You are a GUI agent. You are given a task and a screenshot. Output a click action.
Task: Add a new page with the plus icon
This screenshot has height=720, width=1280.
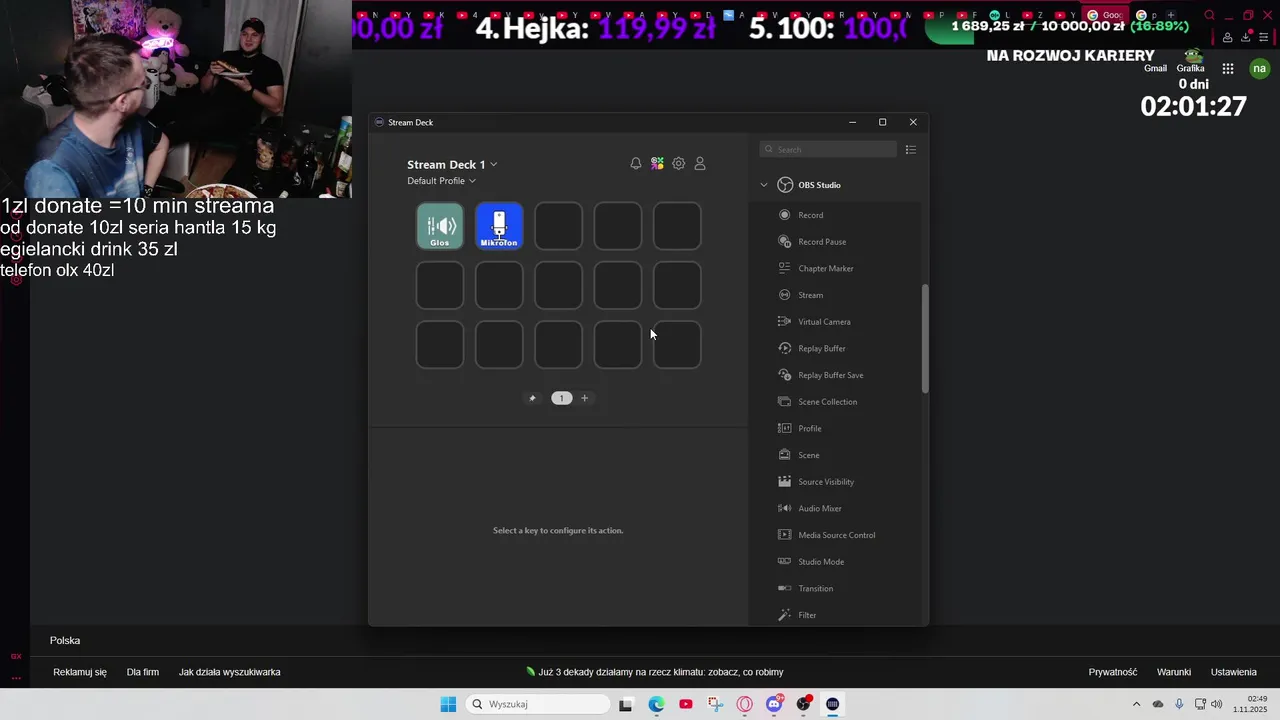[585, 398]
